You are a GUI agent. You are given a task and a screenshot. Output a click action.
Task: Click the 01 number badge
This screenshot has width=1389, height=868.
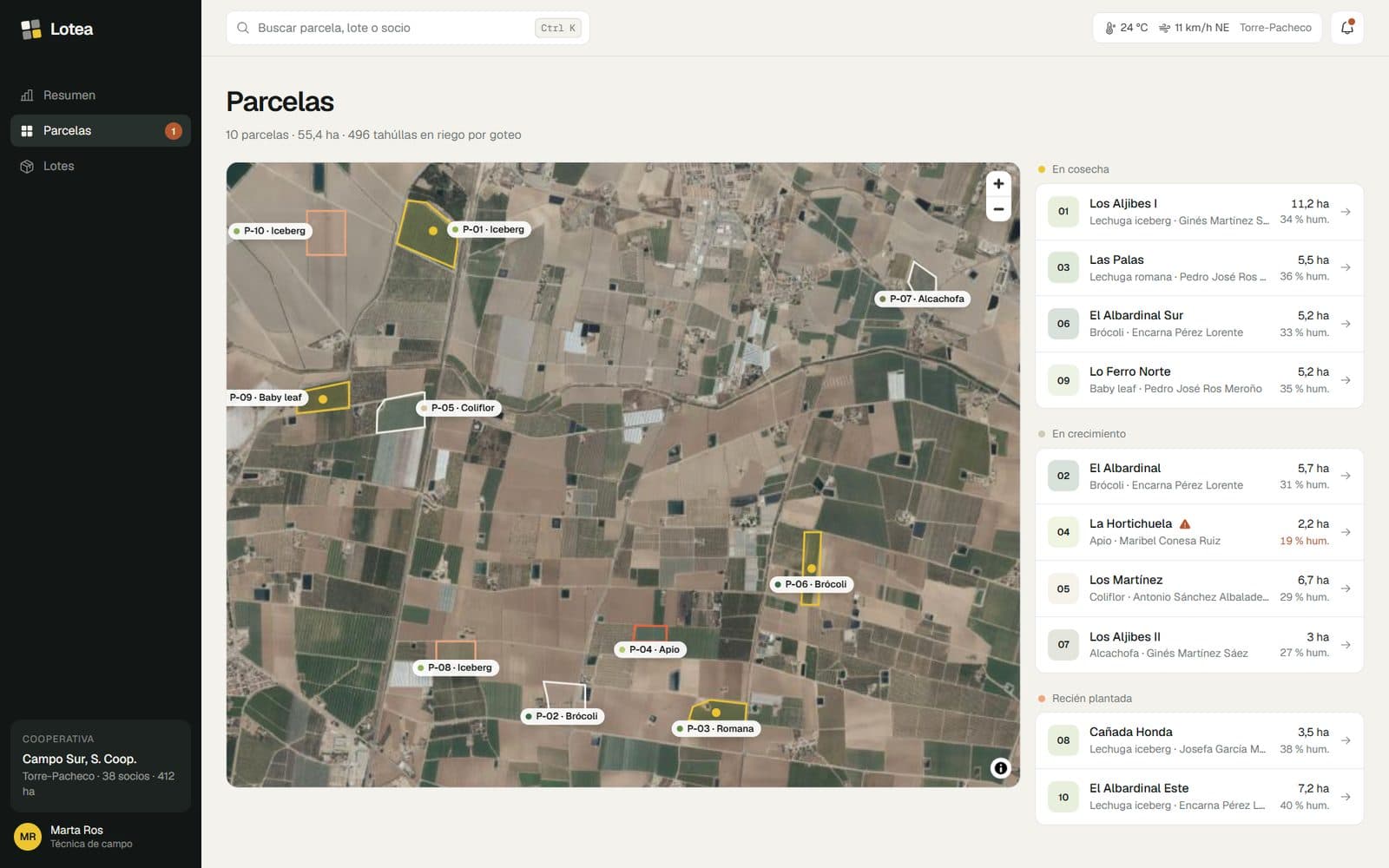pos(1063,212)
